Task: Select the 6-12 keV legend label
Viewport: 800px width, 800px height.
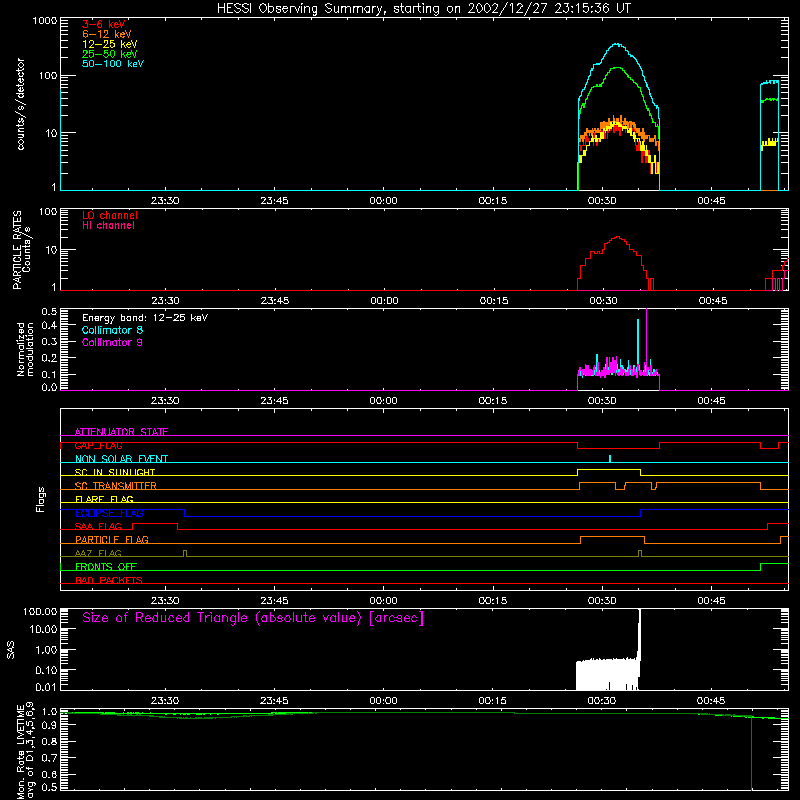Action: 107,34
